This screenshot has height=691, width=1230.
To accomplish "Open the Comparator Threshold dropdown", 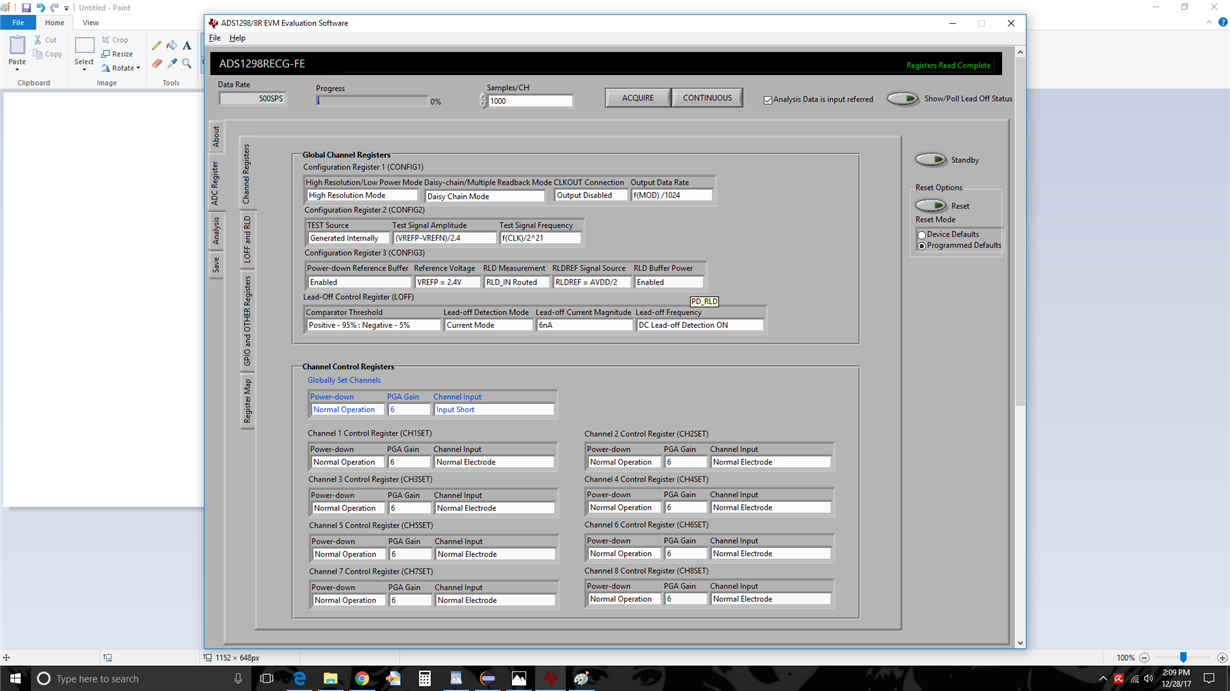I will coord(373,325).
